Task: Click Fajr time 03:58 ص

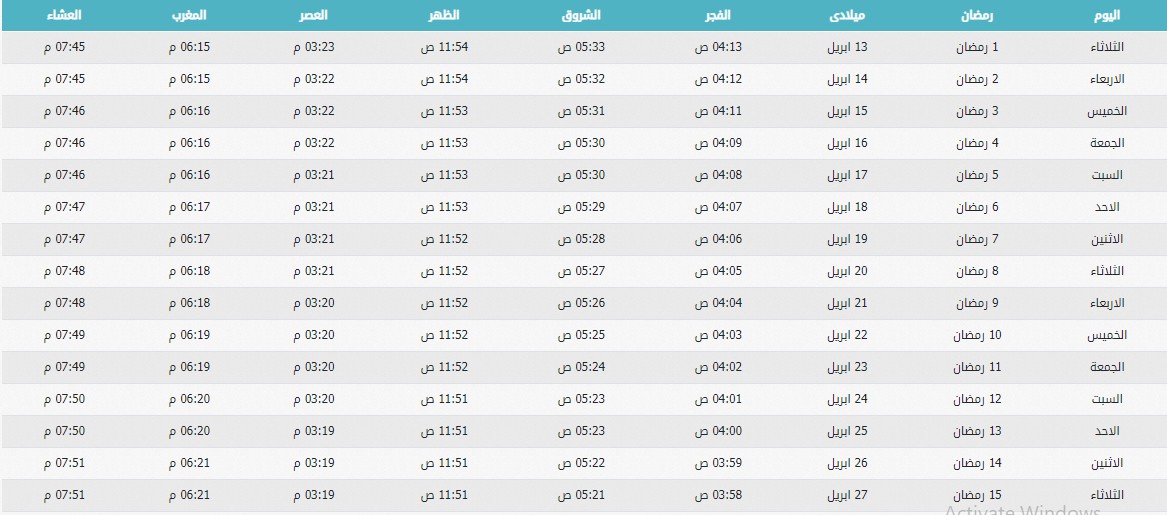Action: point(718,496)
